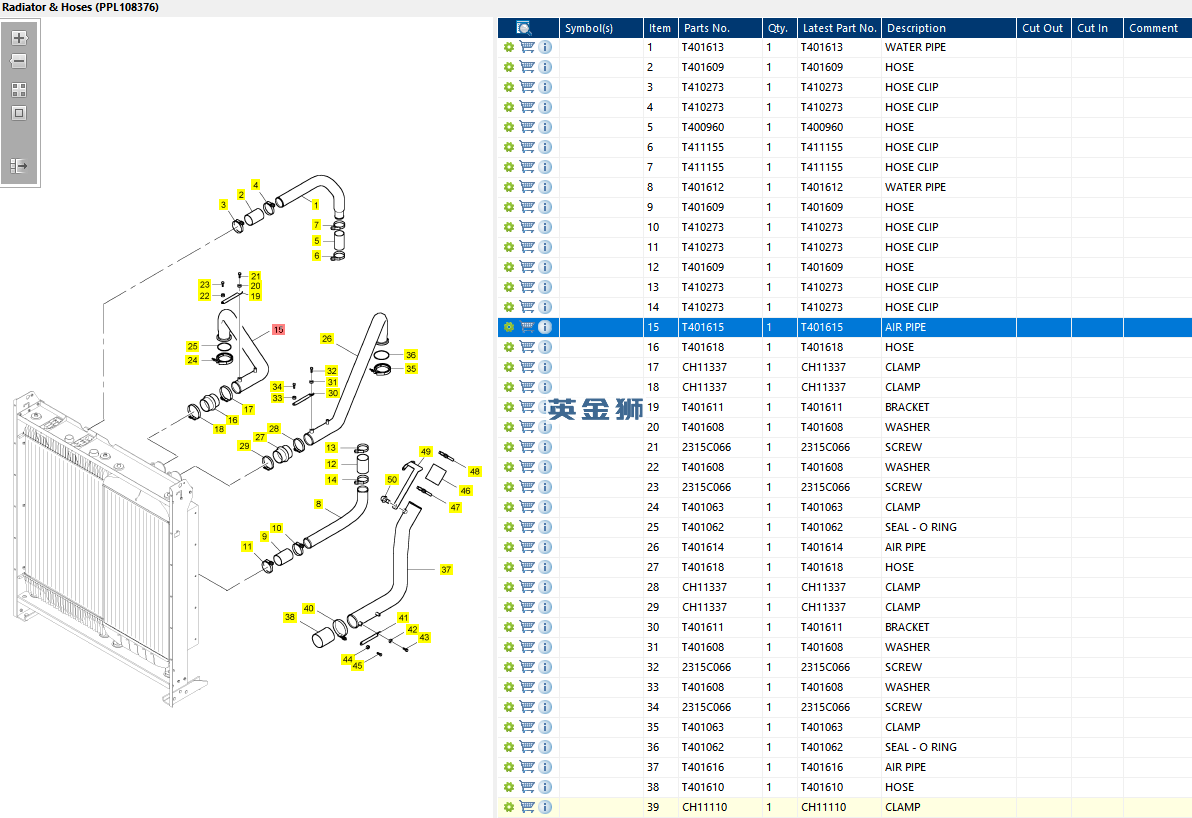
Task: Select part number T401609 in item 9 row
Action: [703, 207]
